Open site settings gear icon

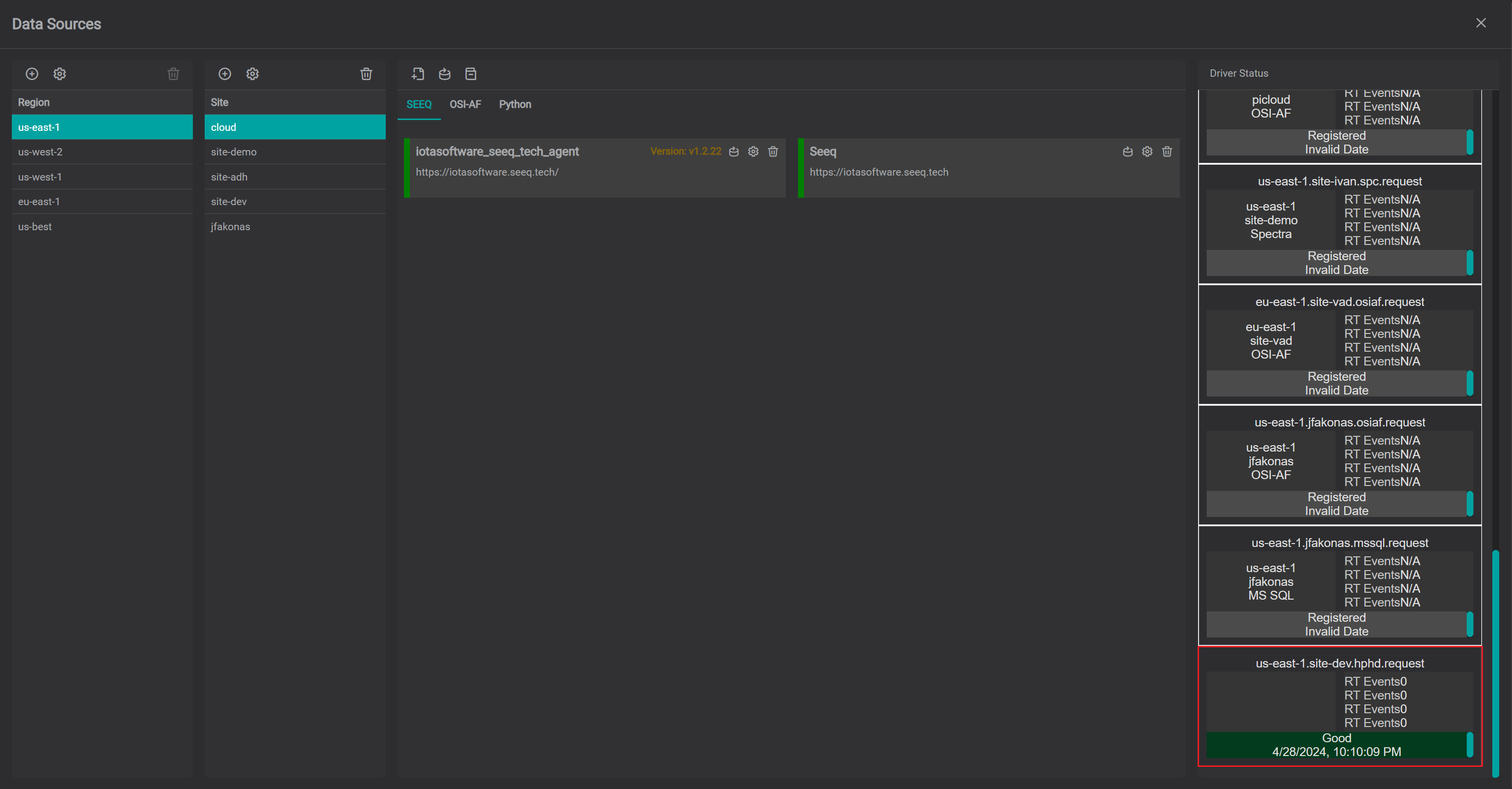coord(252,74)
